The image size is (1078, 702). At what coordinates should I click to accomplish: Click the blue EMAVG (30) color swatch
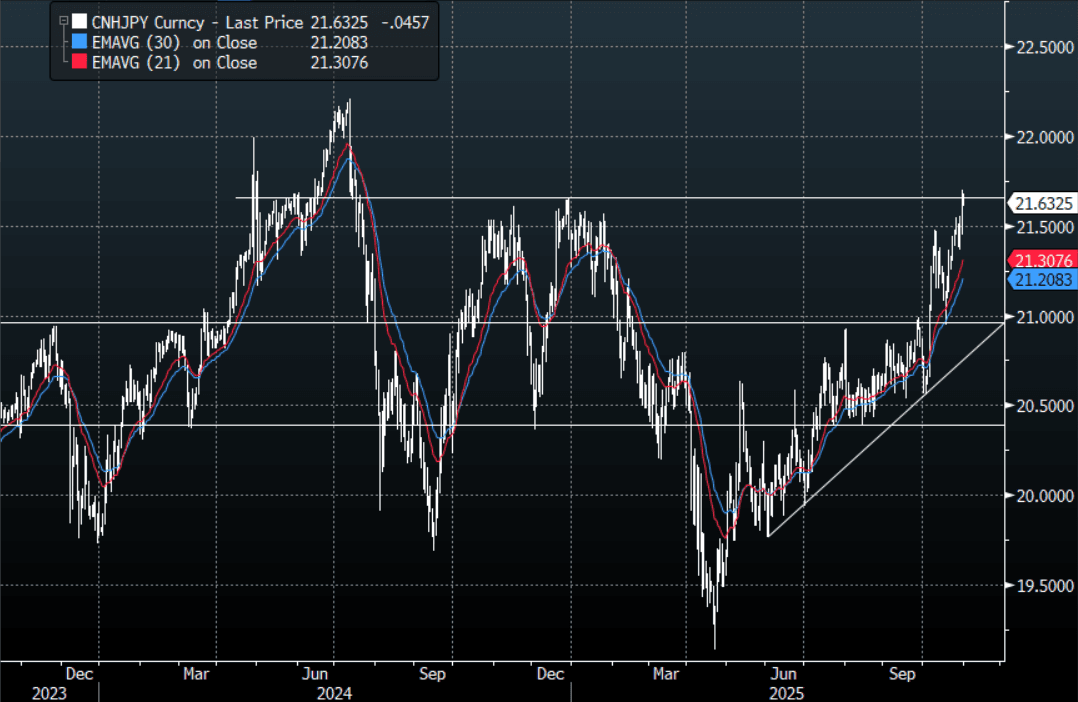(79, 42)
